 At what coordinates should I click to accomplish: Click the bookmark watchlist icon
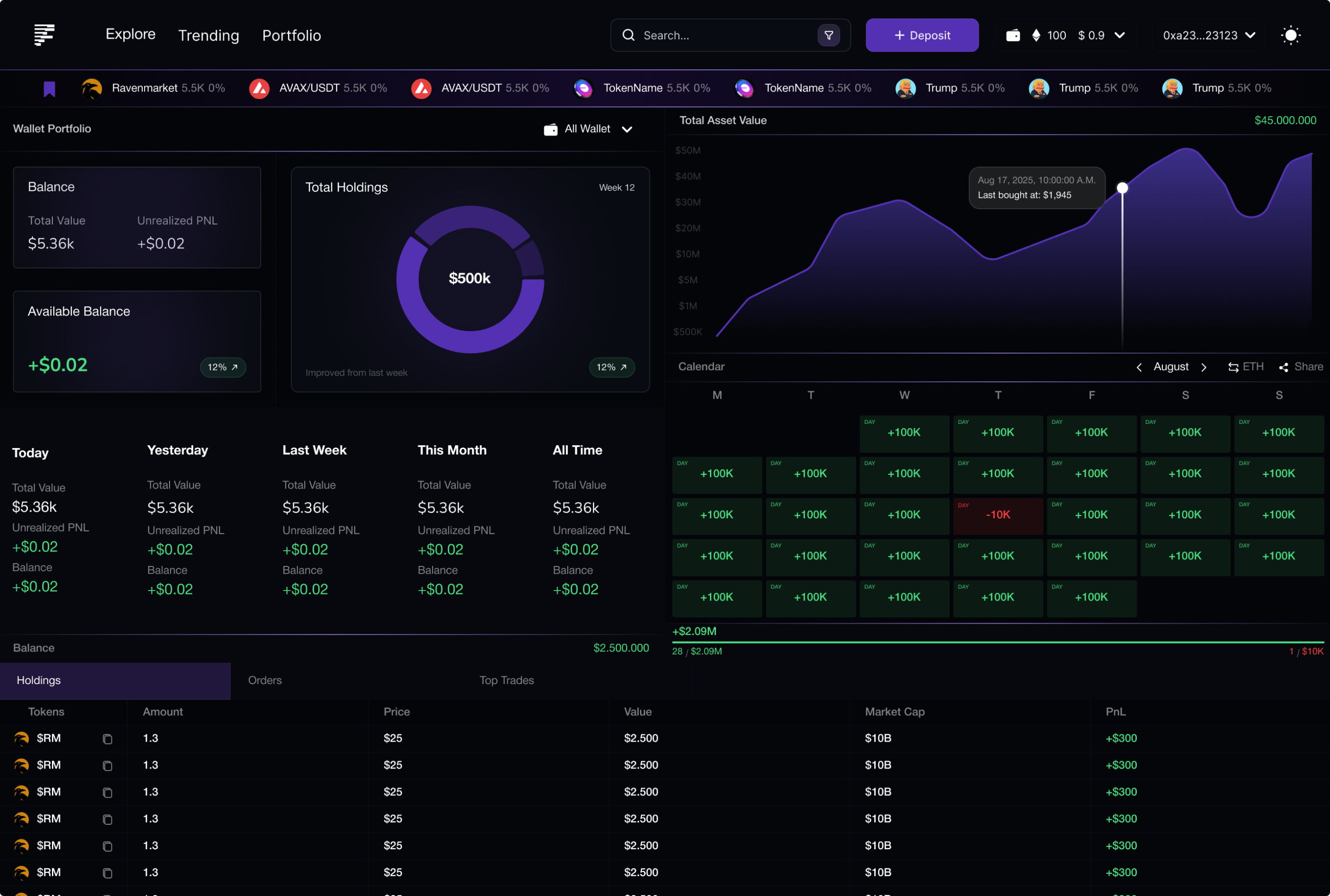click(49, 89)
